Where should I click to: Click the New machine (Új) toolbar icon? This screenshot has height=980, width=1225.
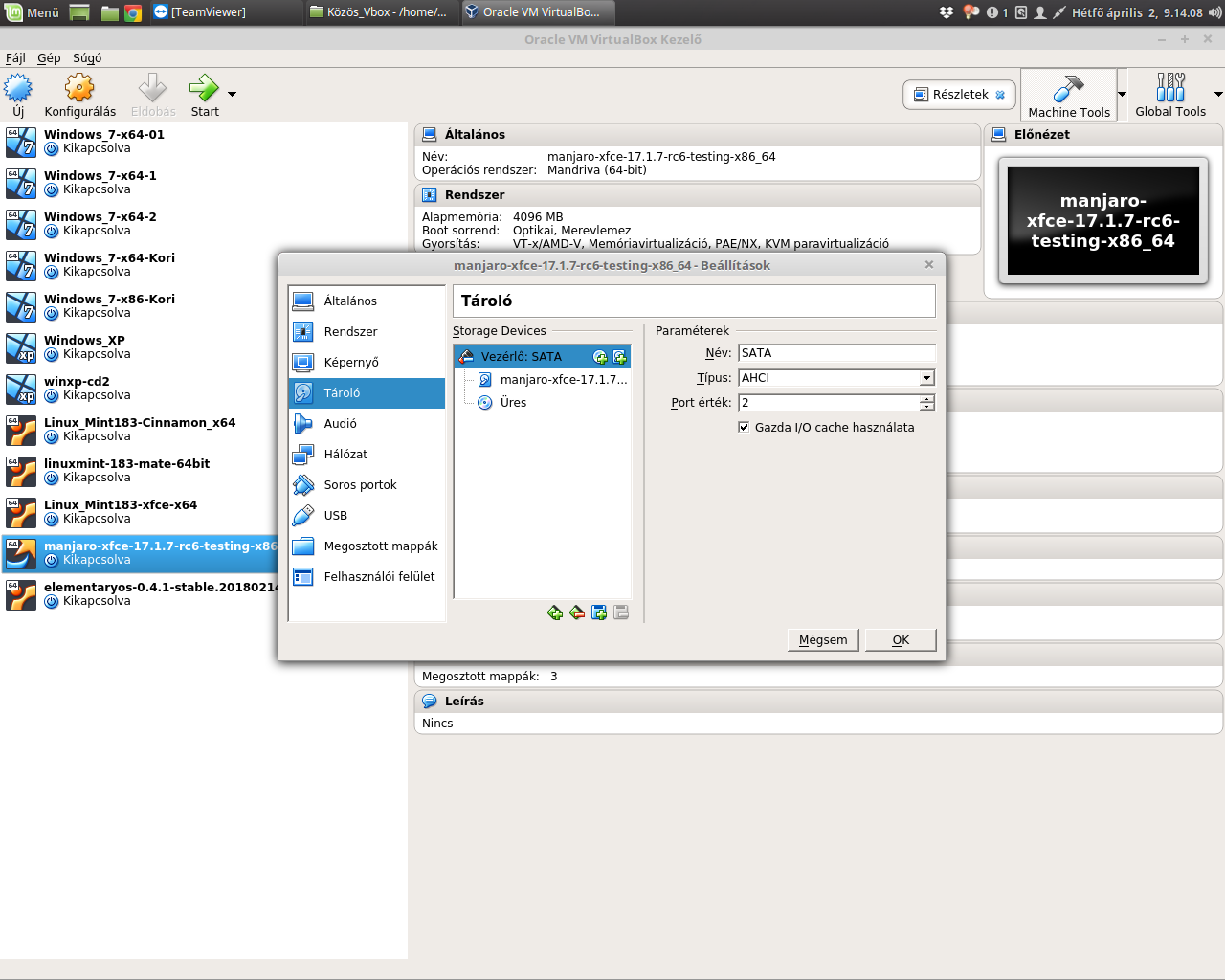[x=18, y=96]
